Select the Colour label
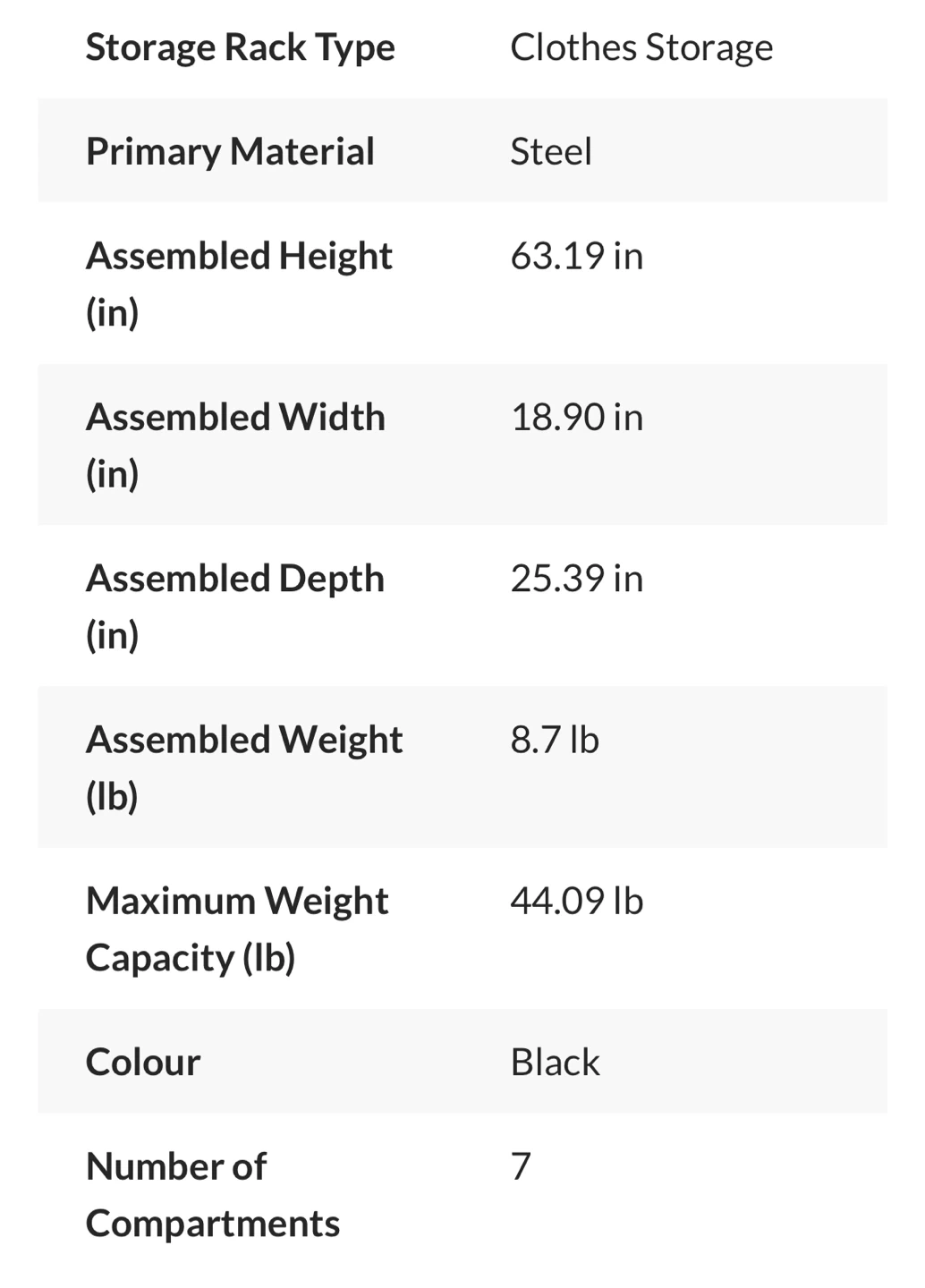The height and width of the screenshot is (1288, 925). point(143,1063)
